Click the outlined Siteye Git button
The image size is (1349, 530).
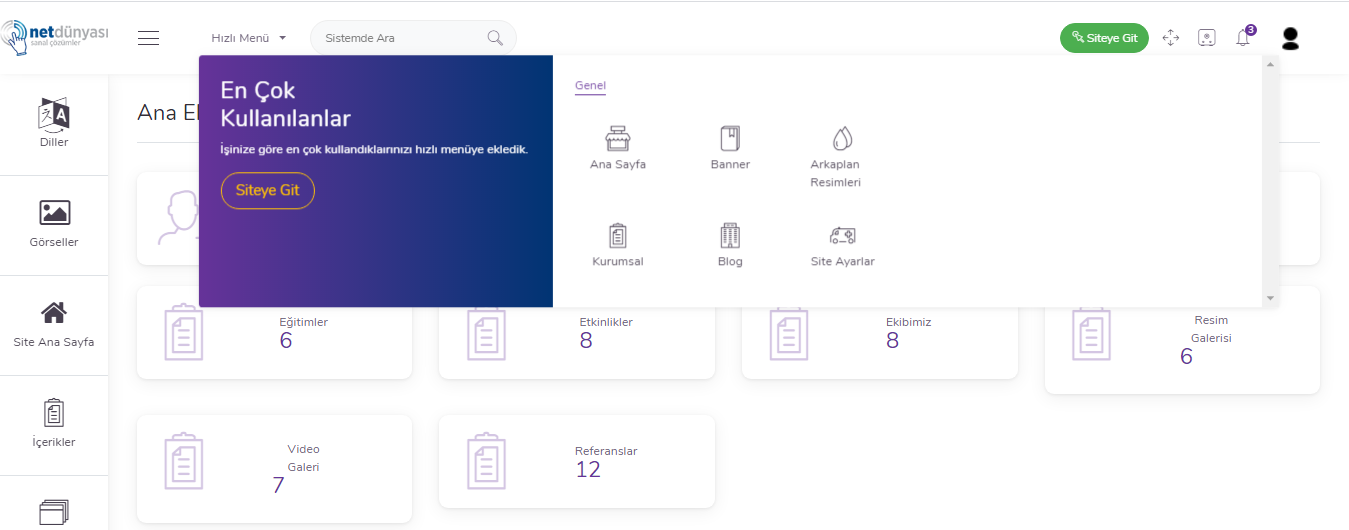pos(268,190)
